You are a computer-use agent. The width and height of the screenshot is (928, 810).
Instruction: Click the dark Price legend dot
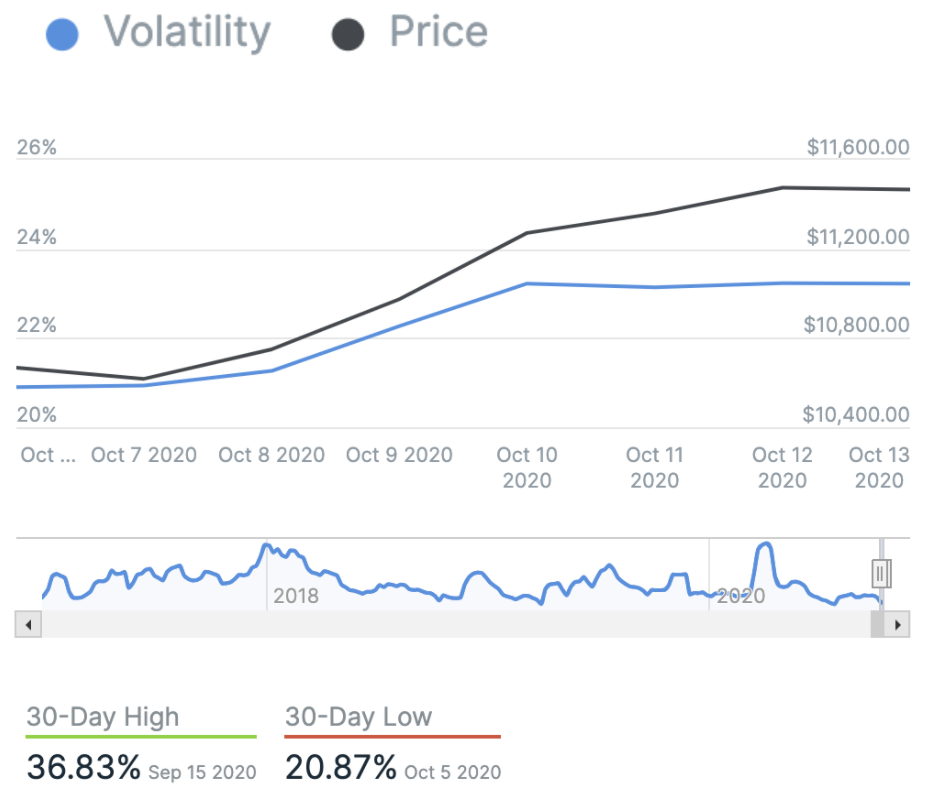click(347, 34)
